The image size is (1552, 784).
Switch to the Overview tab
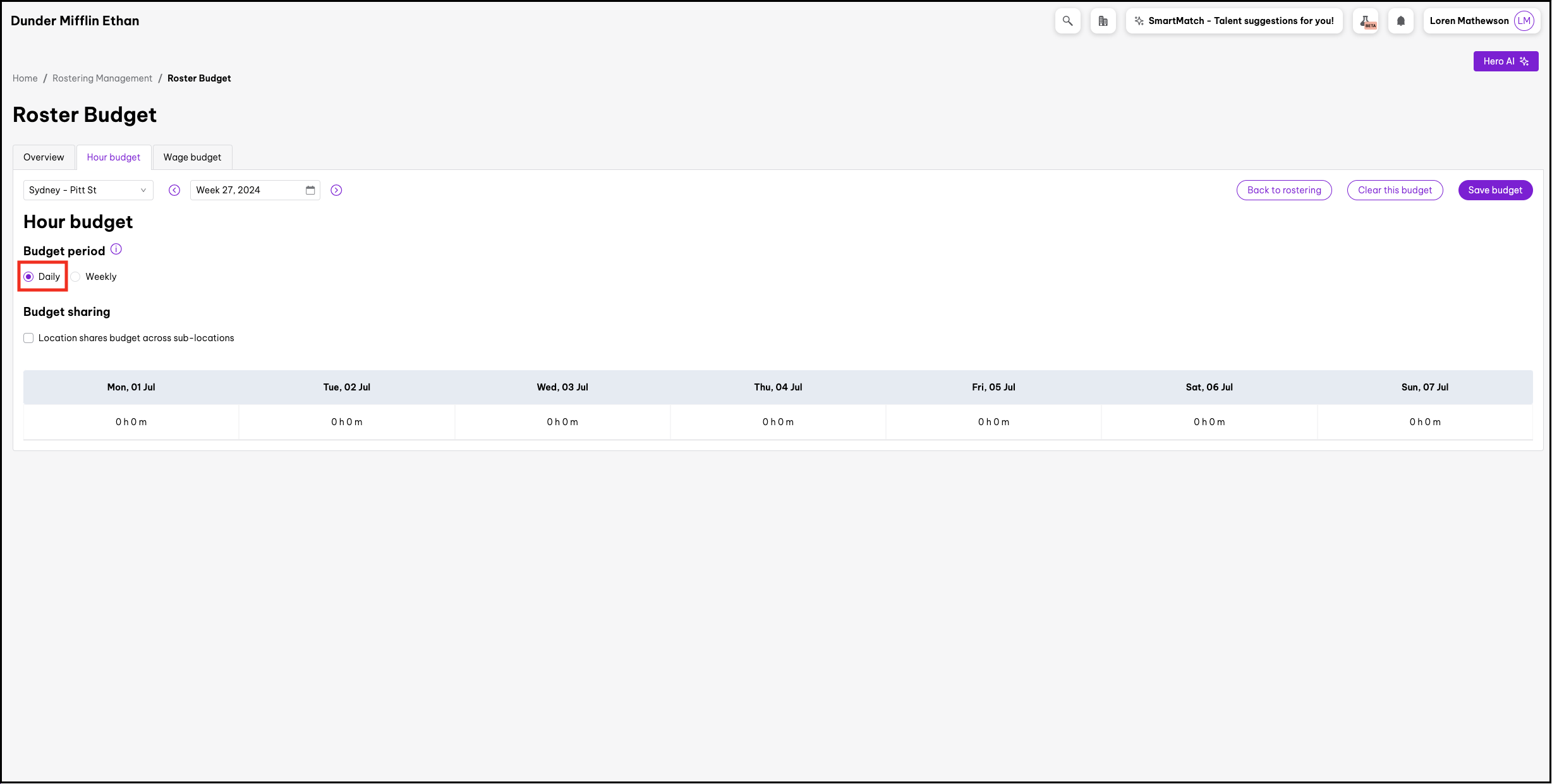44,157
